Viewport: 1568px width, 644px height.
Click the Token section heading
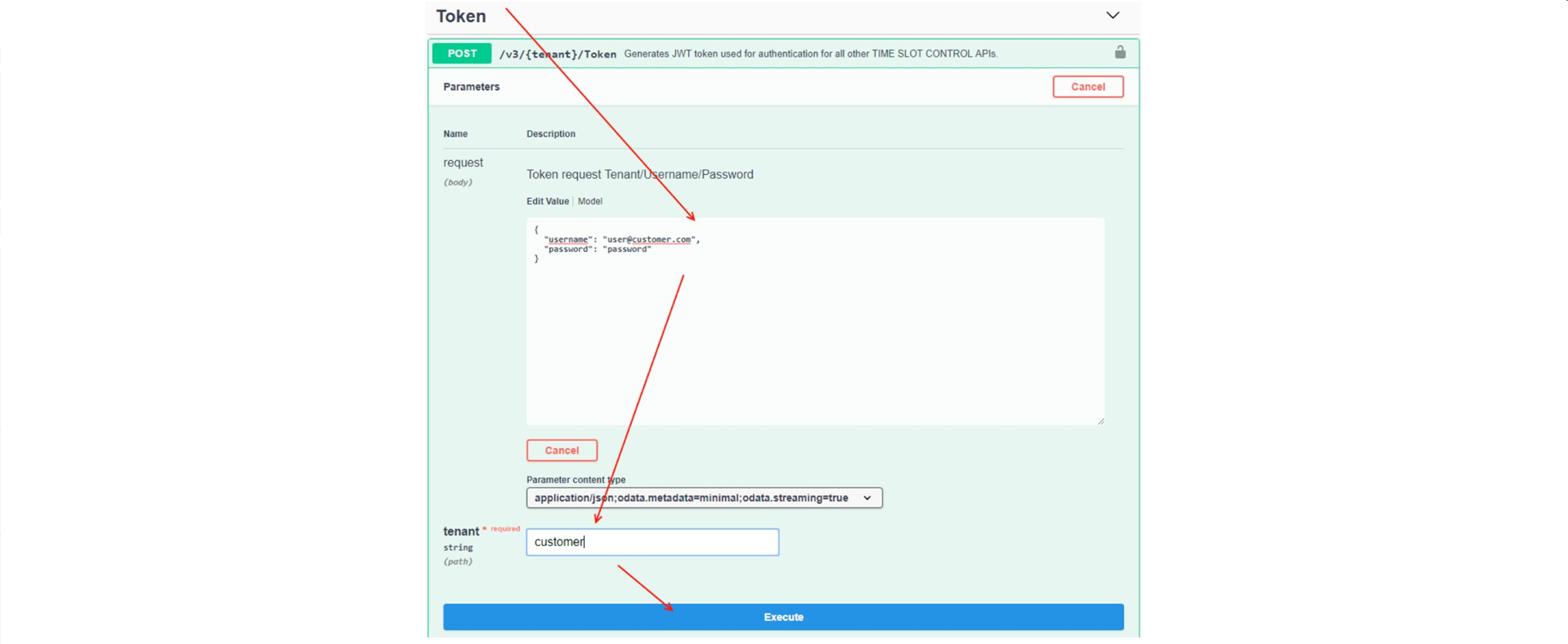(x=461, y=16)
